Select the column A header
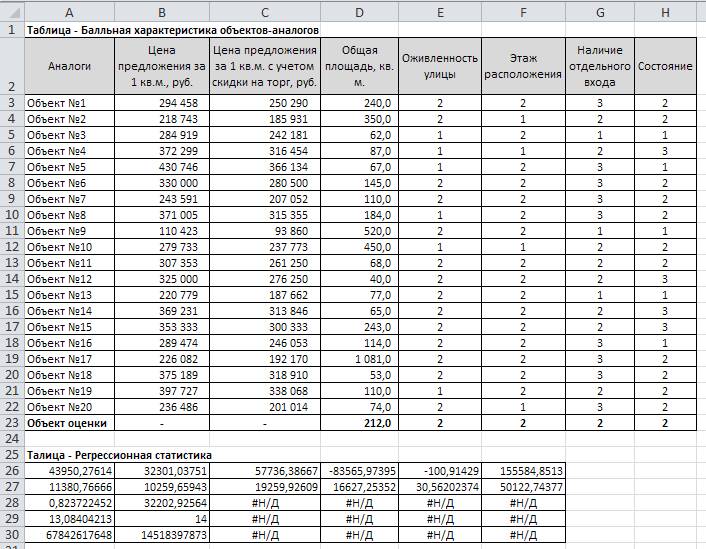Image resolution: width=706 pixels, height=549 pixels. [68, 10]
